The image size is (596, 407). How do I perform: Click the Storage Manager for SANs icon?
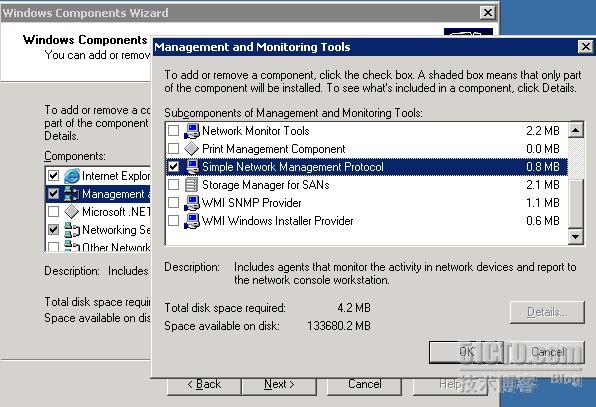(x=191, y=185)
